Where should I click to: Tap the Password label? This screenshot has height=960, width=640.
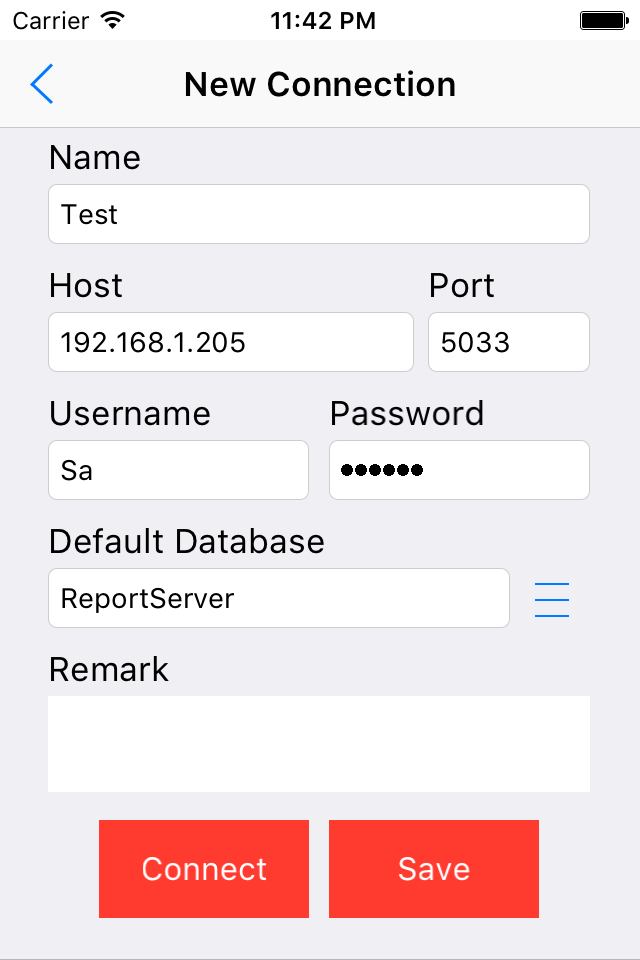pos(407,413)
